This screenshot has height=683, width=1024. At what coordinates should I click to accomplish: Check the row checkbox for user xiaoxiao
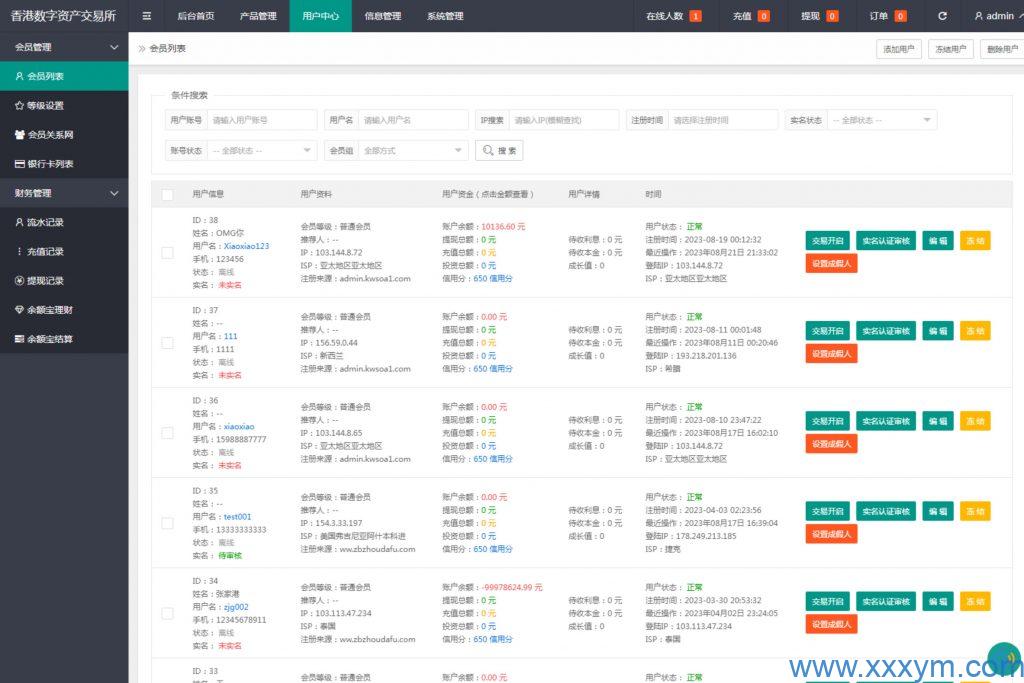[167, 433]
